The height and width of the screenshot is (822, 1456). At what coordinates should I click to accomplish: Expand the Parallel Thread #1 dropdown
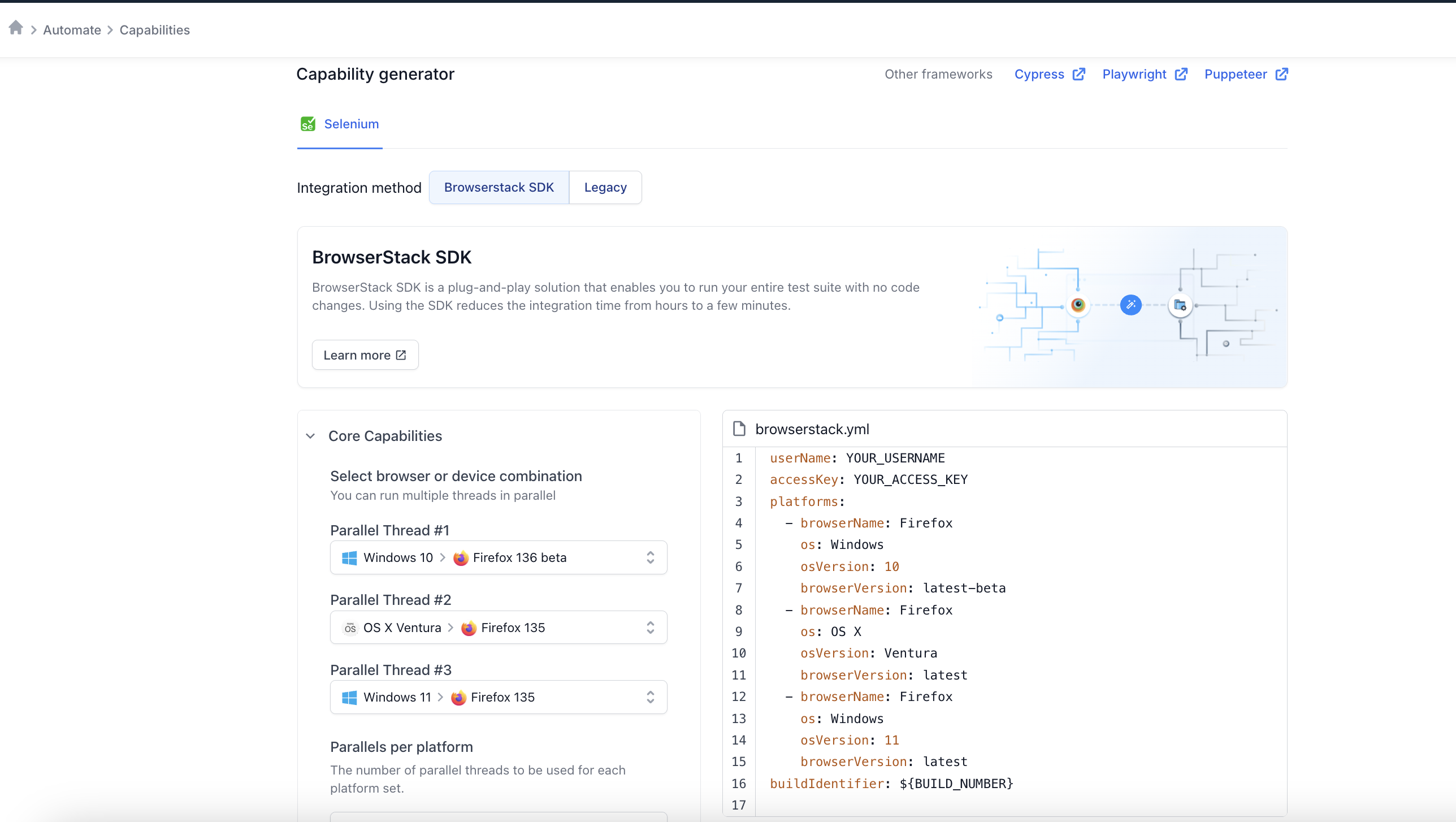point(651,558)
